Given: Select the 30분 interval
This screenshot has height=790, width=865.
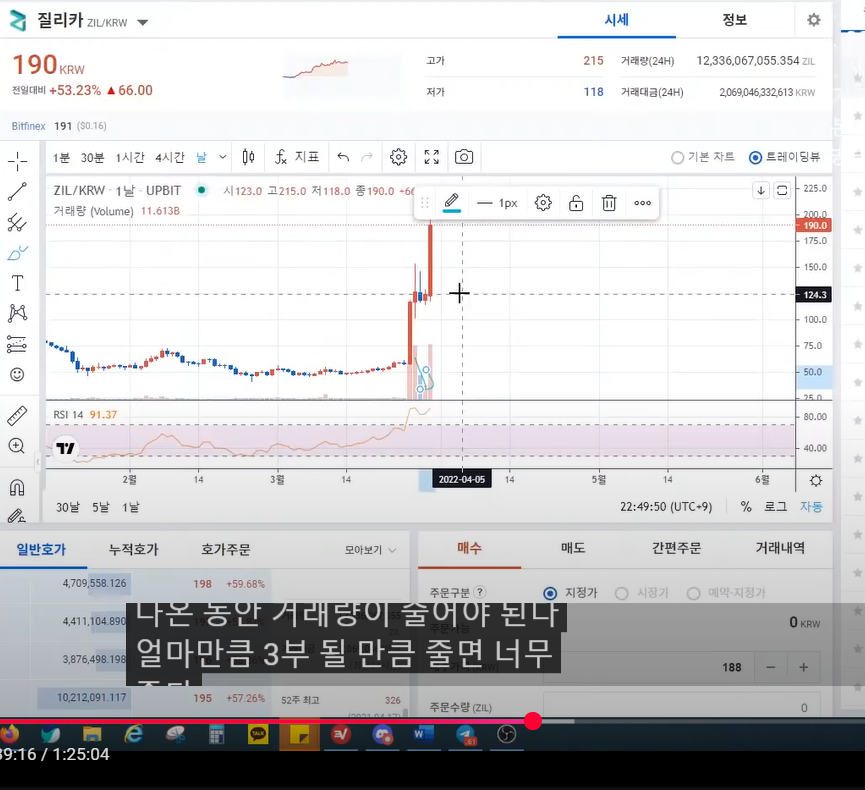Looking at the screenshot, I should coord(92,158).
